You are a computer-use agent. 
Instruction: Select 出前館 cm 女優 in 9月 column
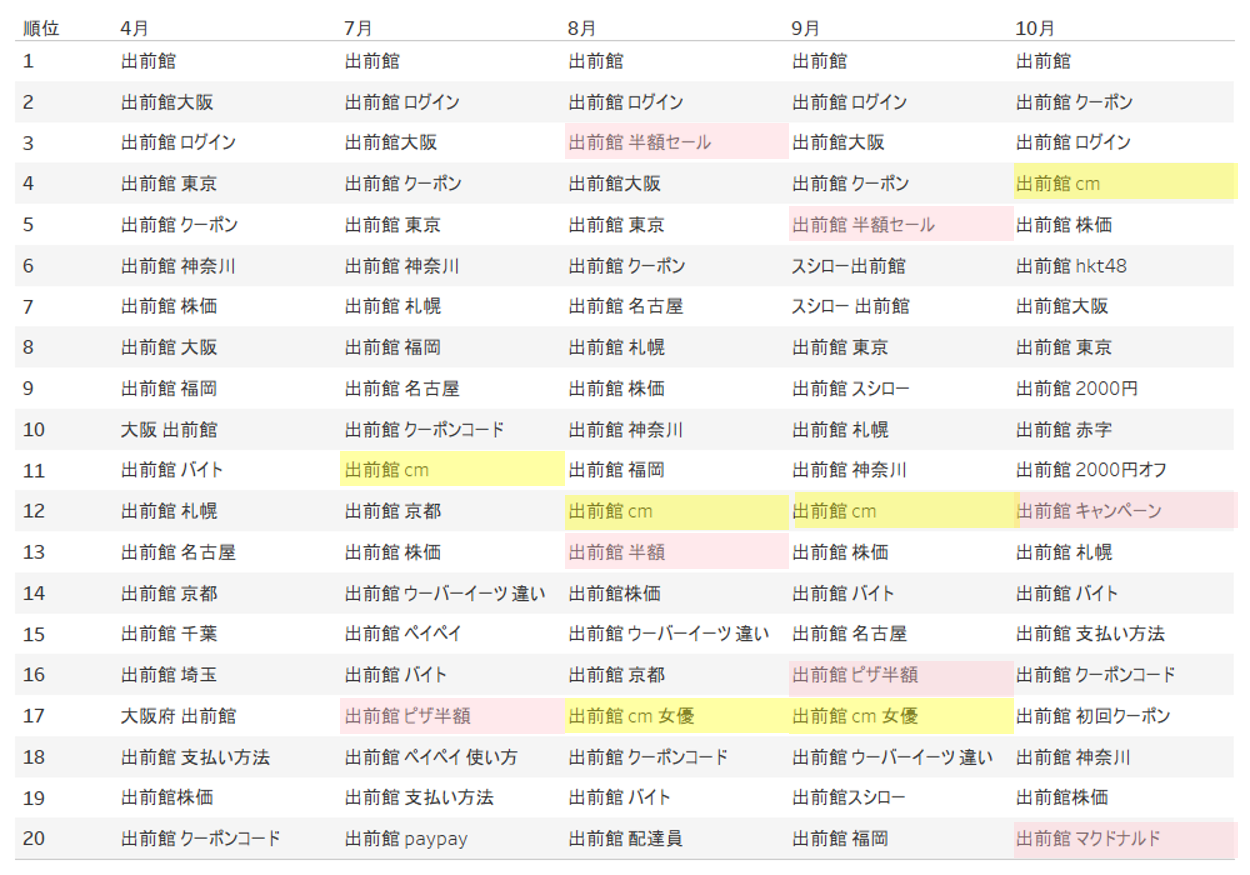pyautogui.click(x=901, y=716)
